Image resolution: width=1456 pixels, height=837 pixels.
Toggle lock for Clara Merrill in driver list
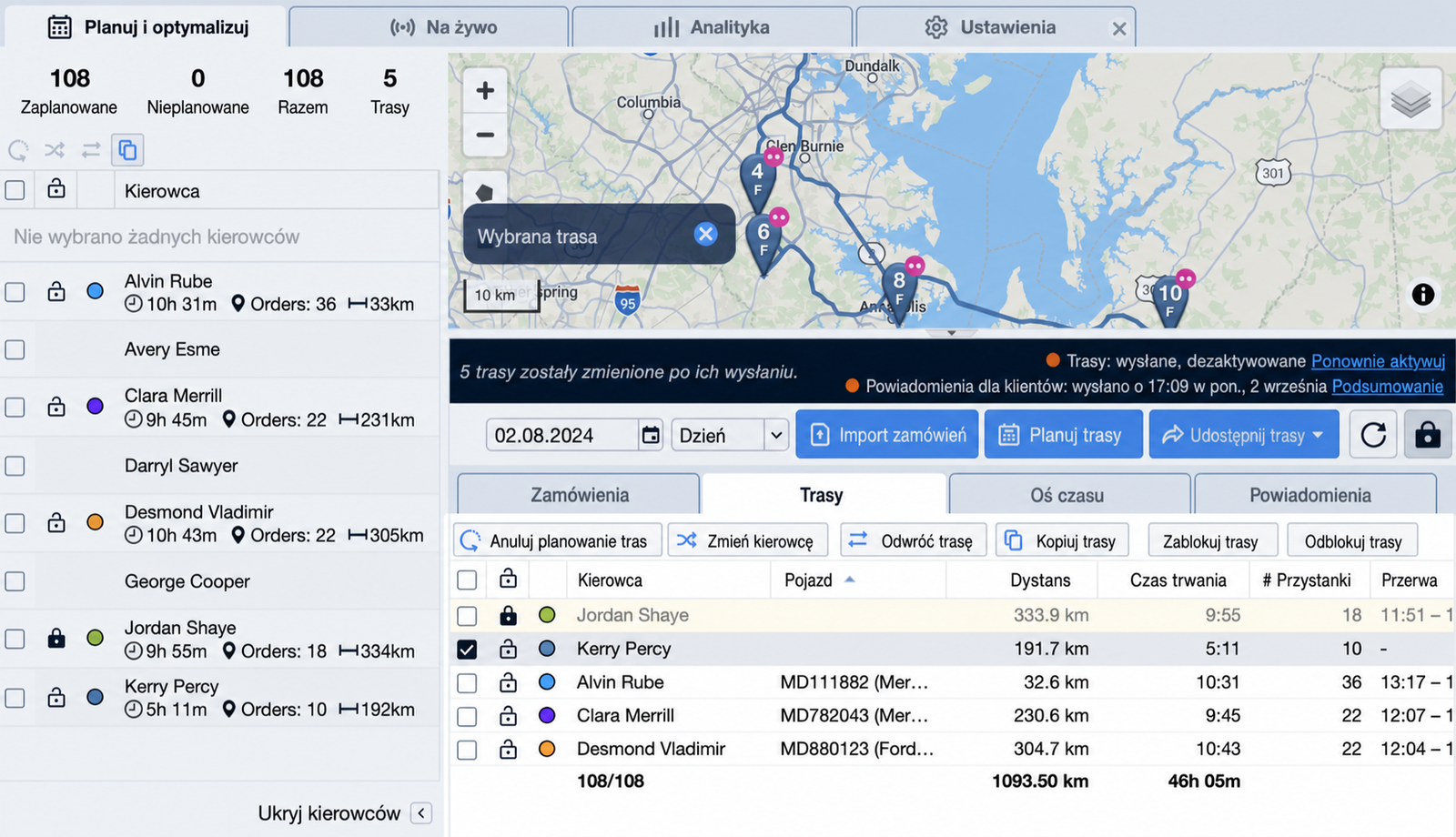tap(56, 407)
